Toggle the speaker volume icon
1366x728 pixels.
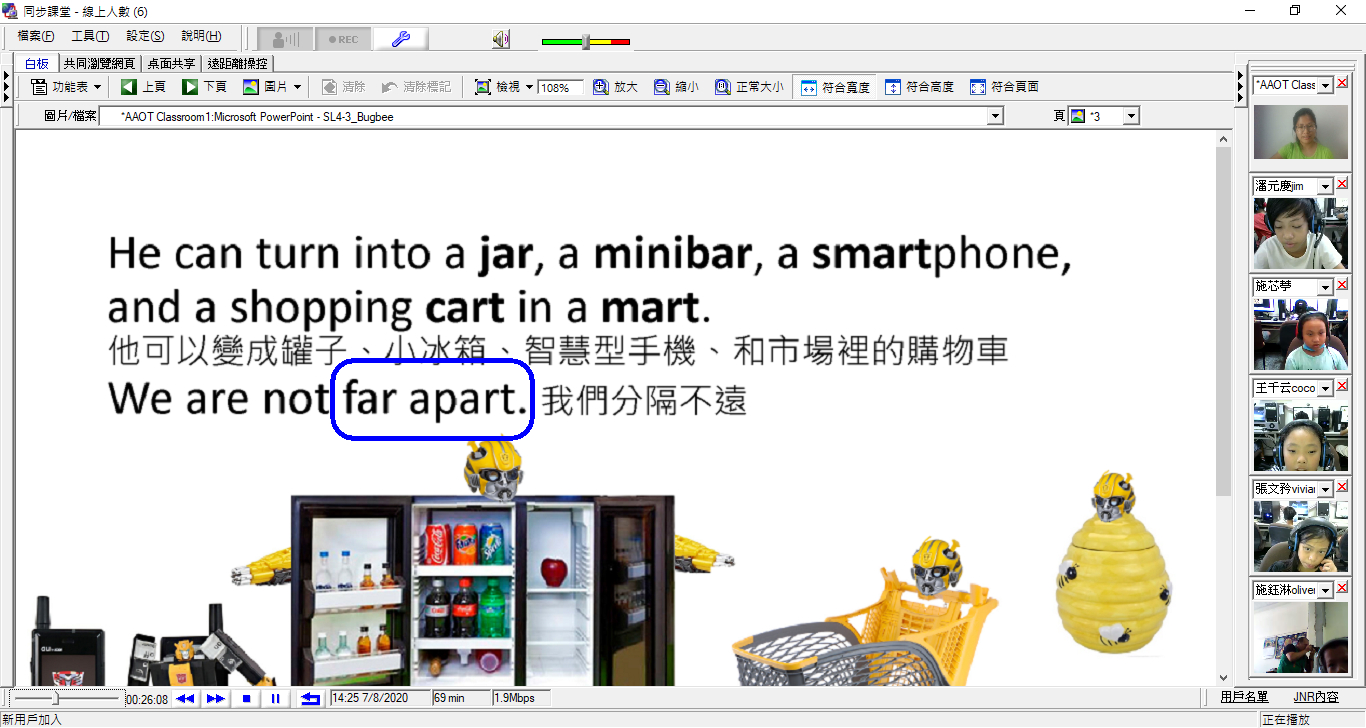point(501,40)
